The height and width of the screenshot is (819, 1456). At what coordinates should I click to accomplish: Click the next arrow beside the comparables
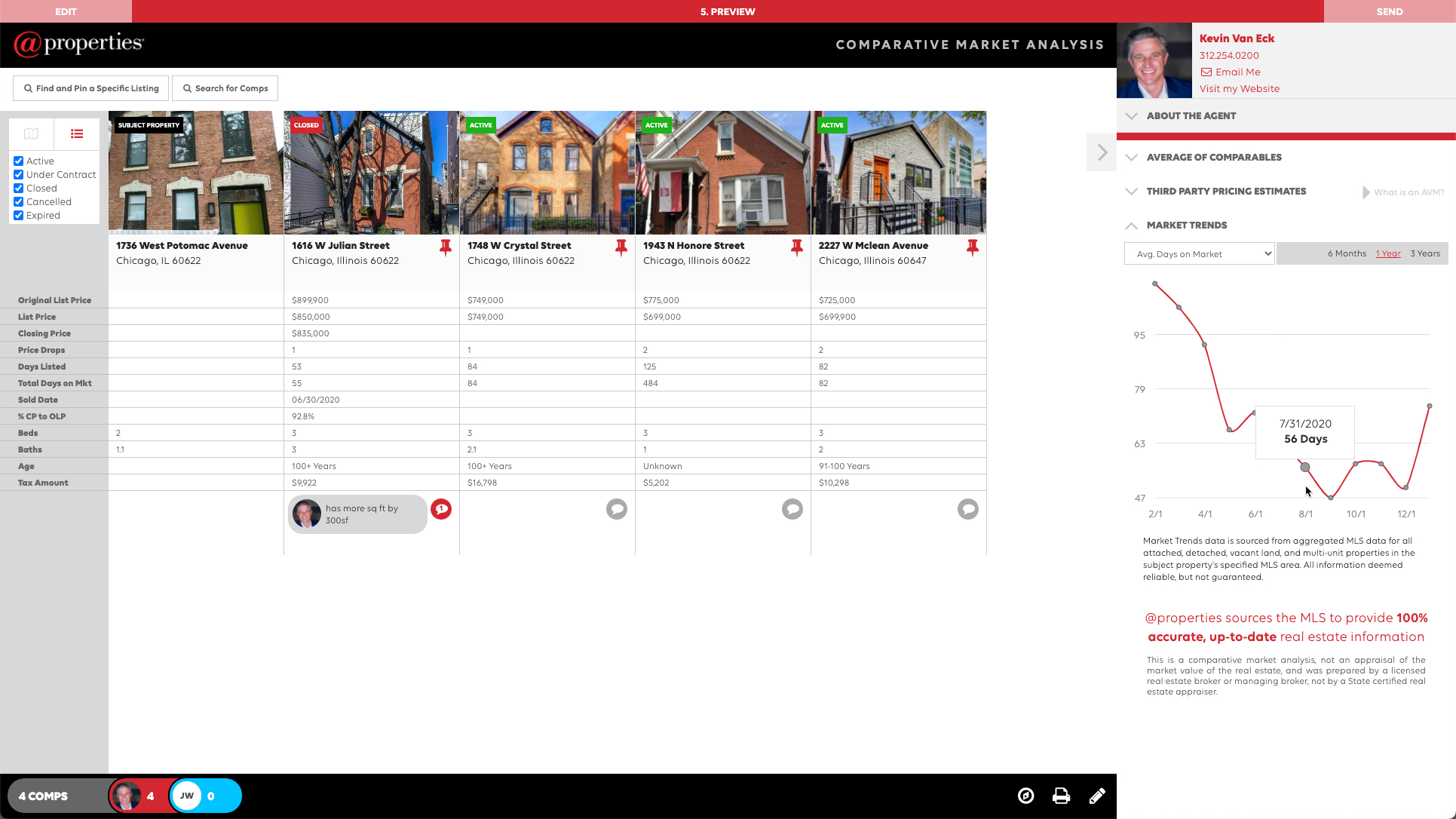pyautogui.click(x=1102, y=152)
